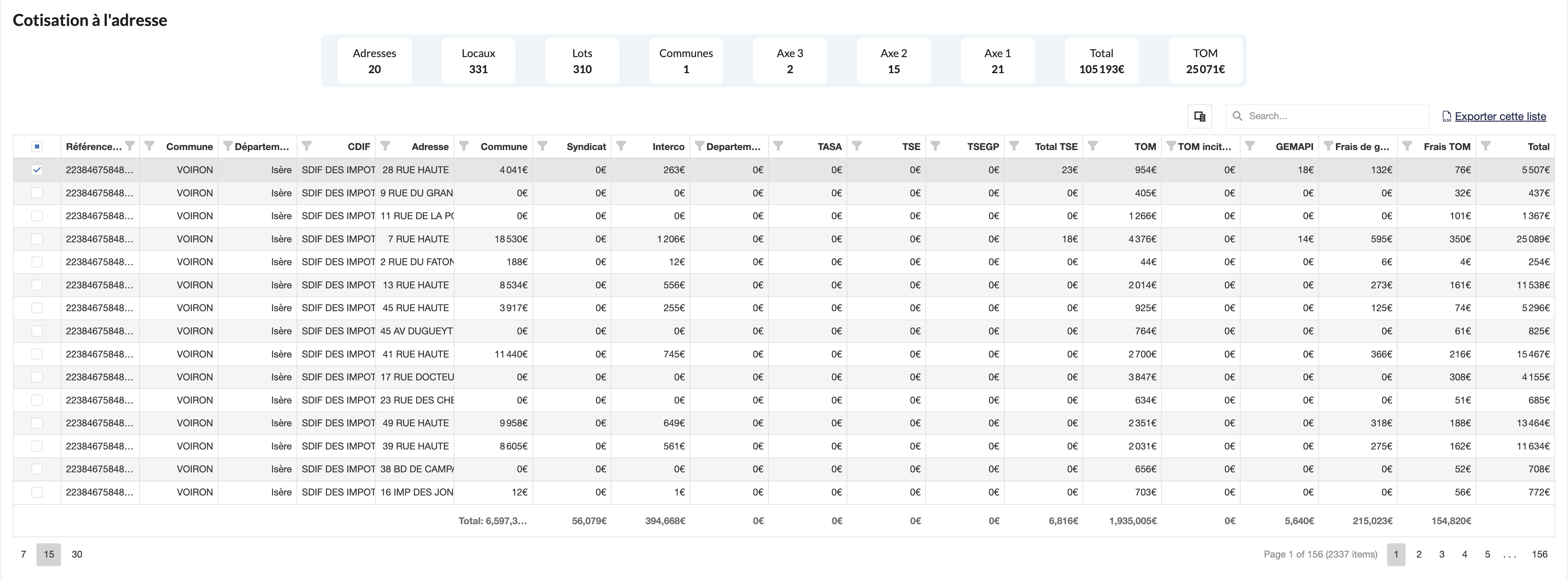The height and width of the screenshot is (581, 1568).
Task: Set page size to 30 rows
Action: click(x=77, y=554)
